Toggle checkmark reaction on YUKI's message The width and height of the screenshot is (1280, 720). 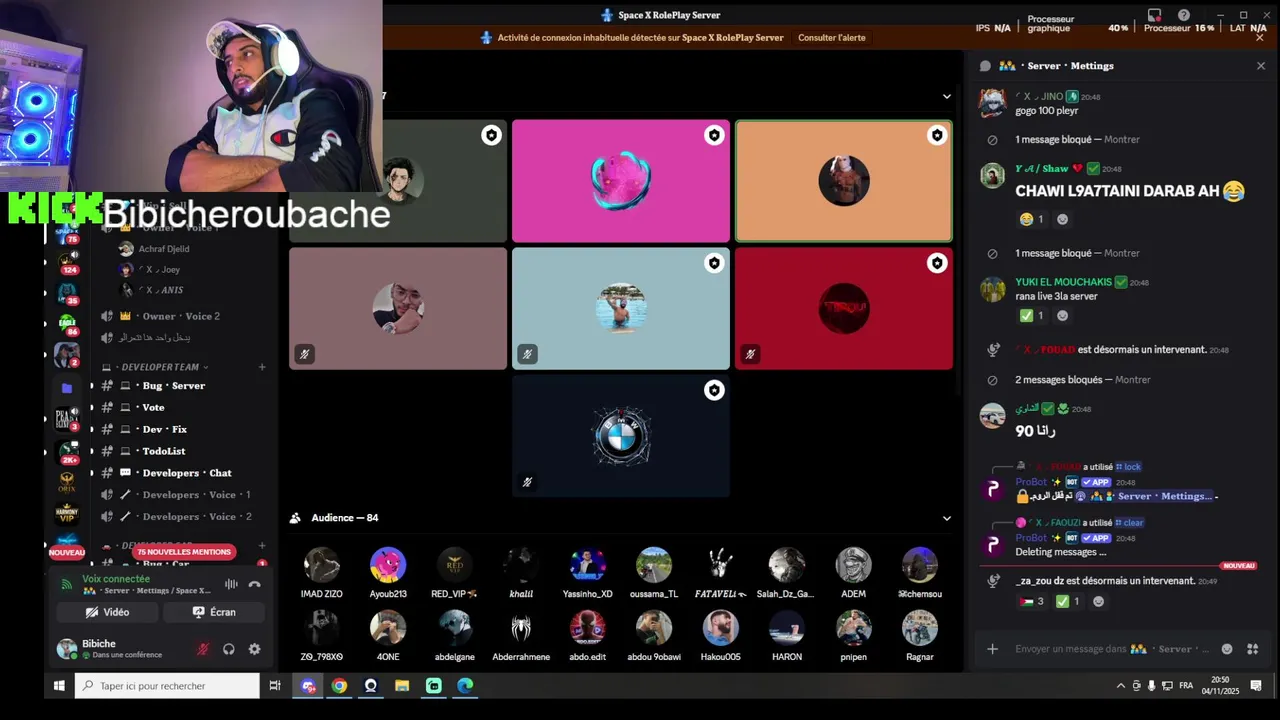(1031, 316)
